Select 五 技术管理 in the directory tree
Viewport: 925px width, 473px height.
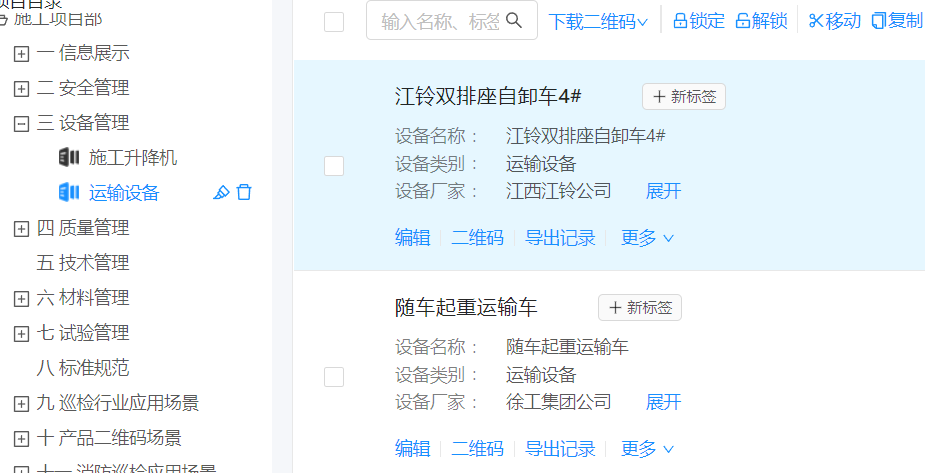pos(83,263)
